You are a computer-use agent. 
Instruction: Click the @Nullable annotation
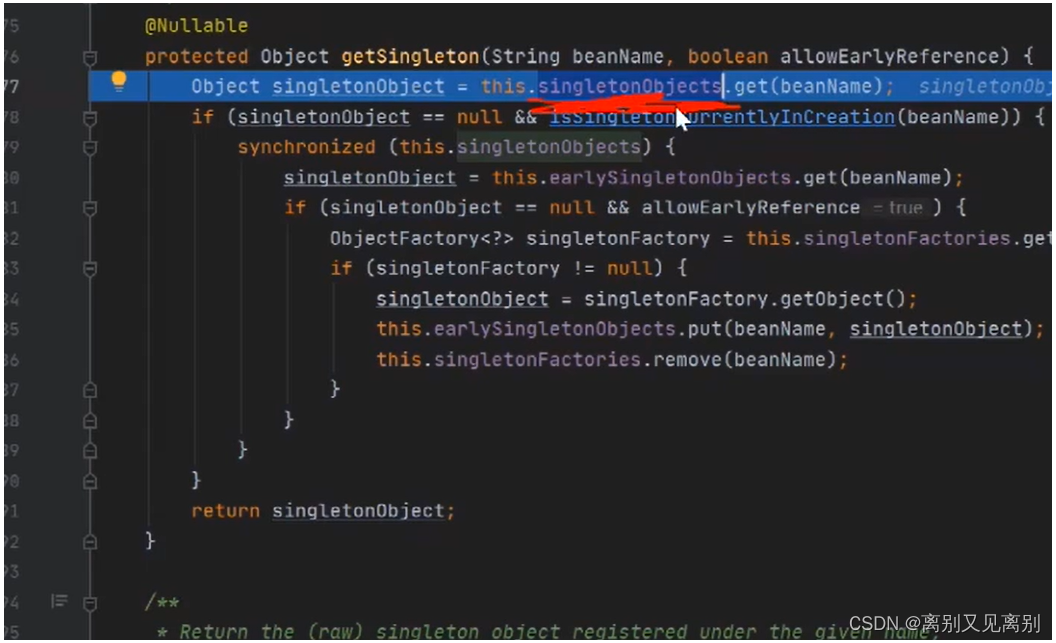[197, 26]
